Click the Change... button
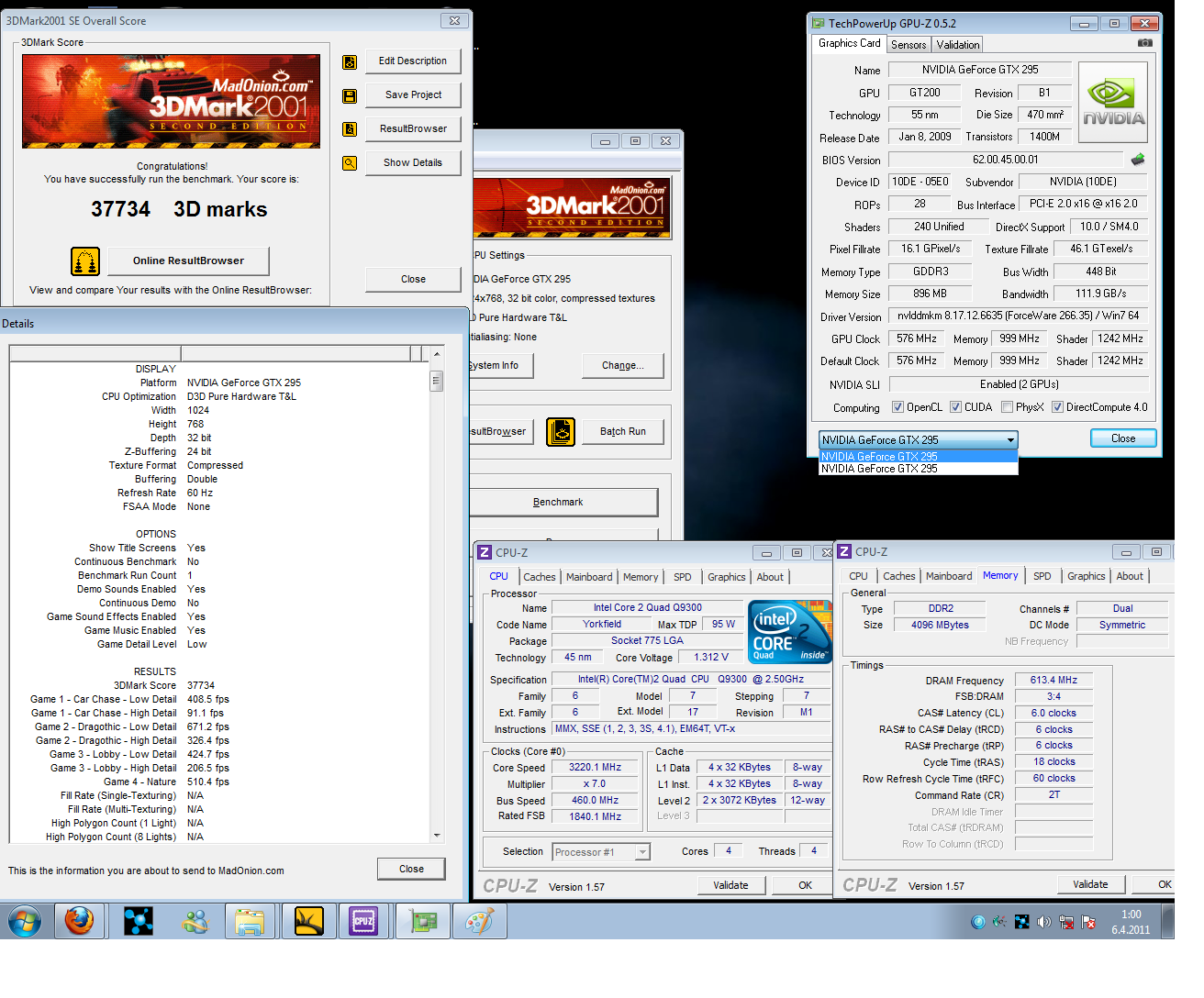This screenshot has width=1204, height=998. pyautogui.click(x=623, y=366)
